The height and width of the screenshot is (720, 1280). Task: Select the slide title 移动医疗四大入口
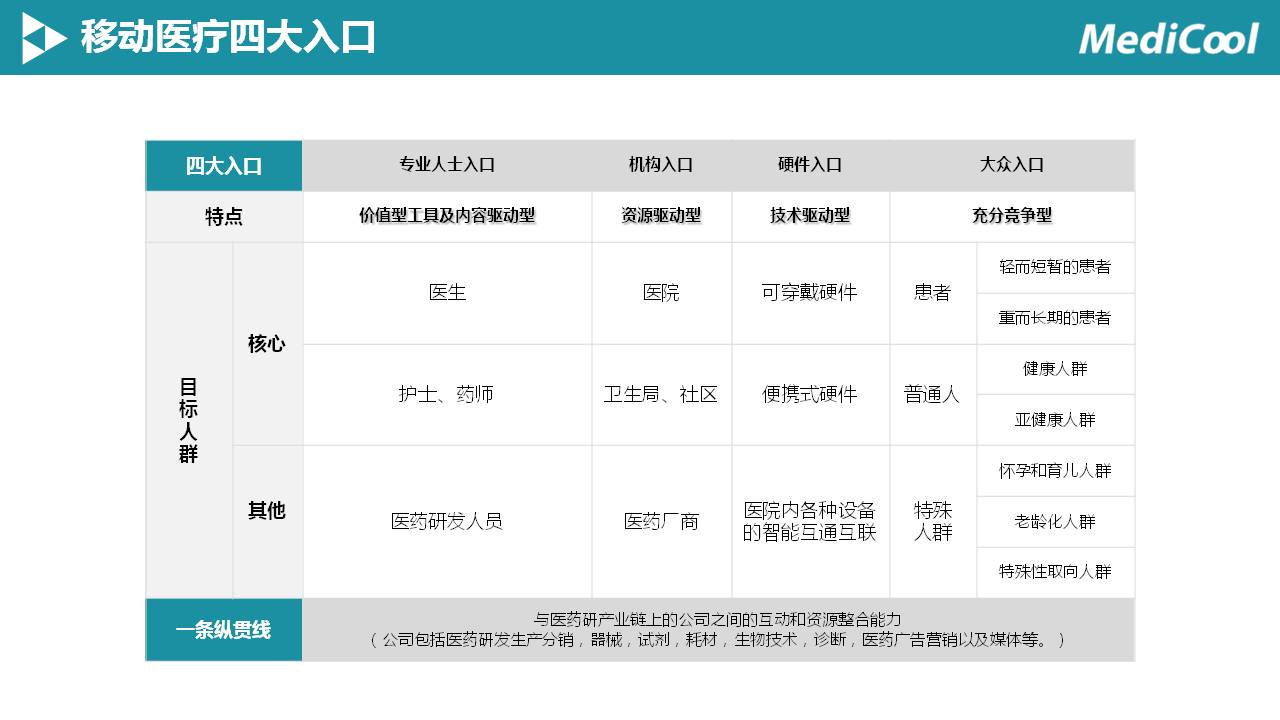(228, 38)
